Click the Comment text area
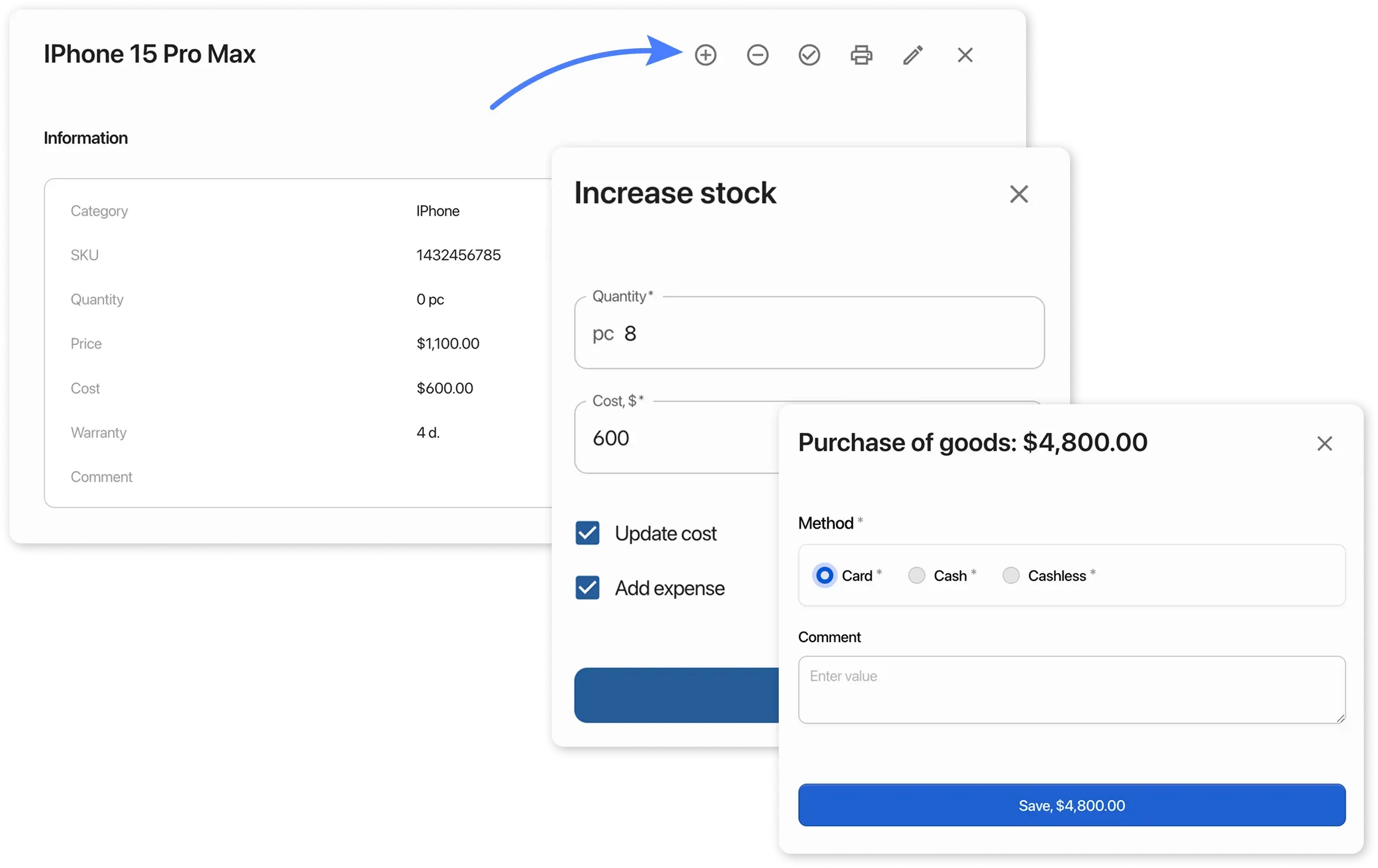1378x868 pixels. pos(1071,690)
